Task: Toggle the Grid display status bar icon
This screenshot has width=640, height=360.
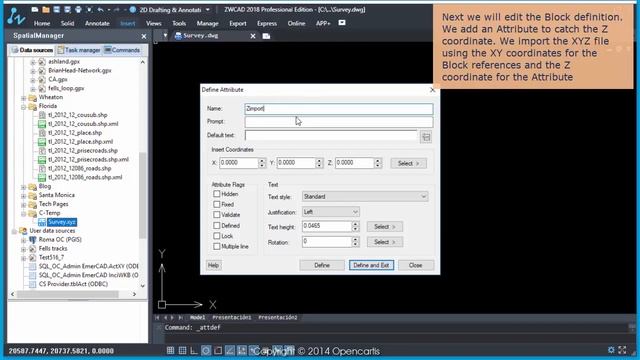Action: click(182, 350)
